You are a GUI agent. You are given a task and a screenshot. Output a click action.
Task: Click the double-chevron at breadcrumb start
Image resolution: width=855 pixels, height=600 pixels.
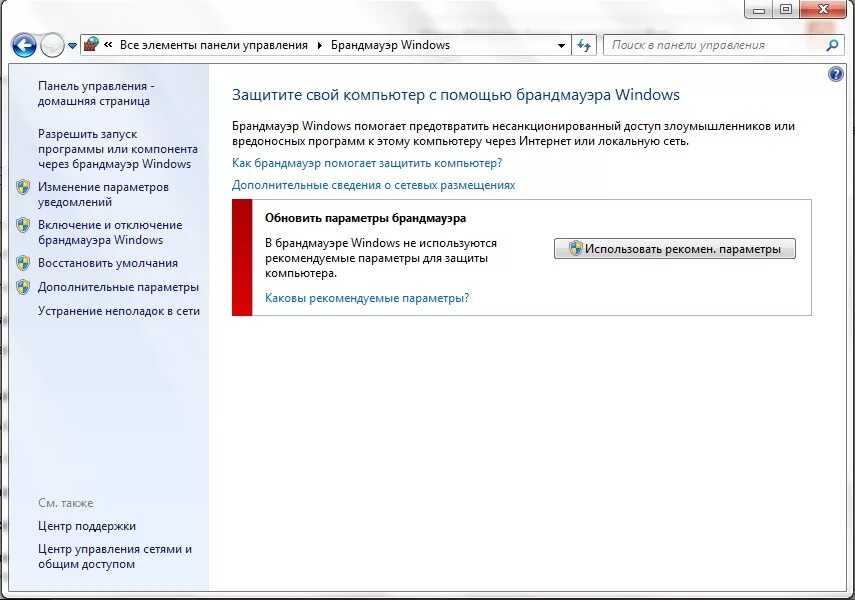click(x=108, y=45)
